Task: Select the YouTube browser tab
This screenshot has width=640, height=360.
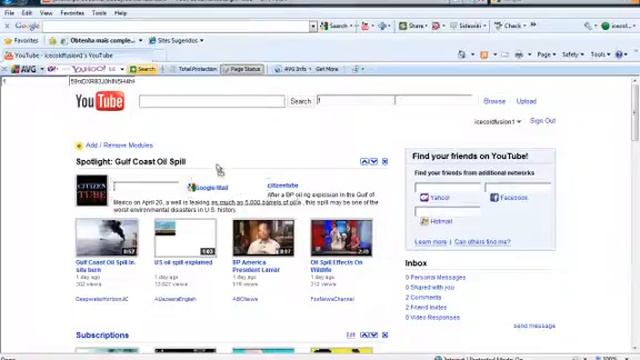Action: tap(84, 56)
